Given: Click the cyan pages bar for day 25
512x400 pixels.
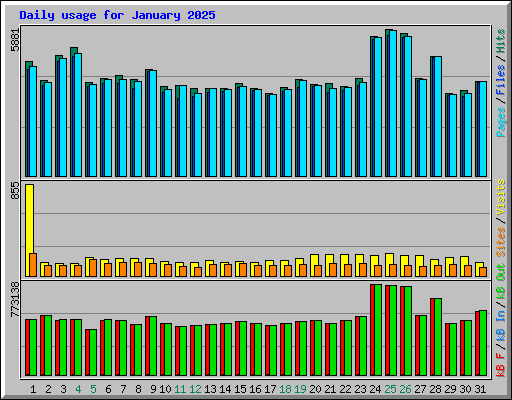Looking at the screenshot, I should [x=393, y=103].
